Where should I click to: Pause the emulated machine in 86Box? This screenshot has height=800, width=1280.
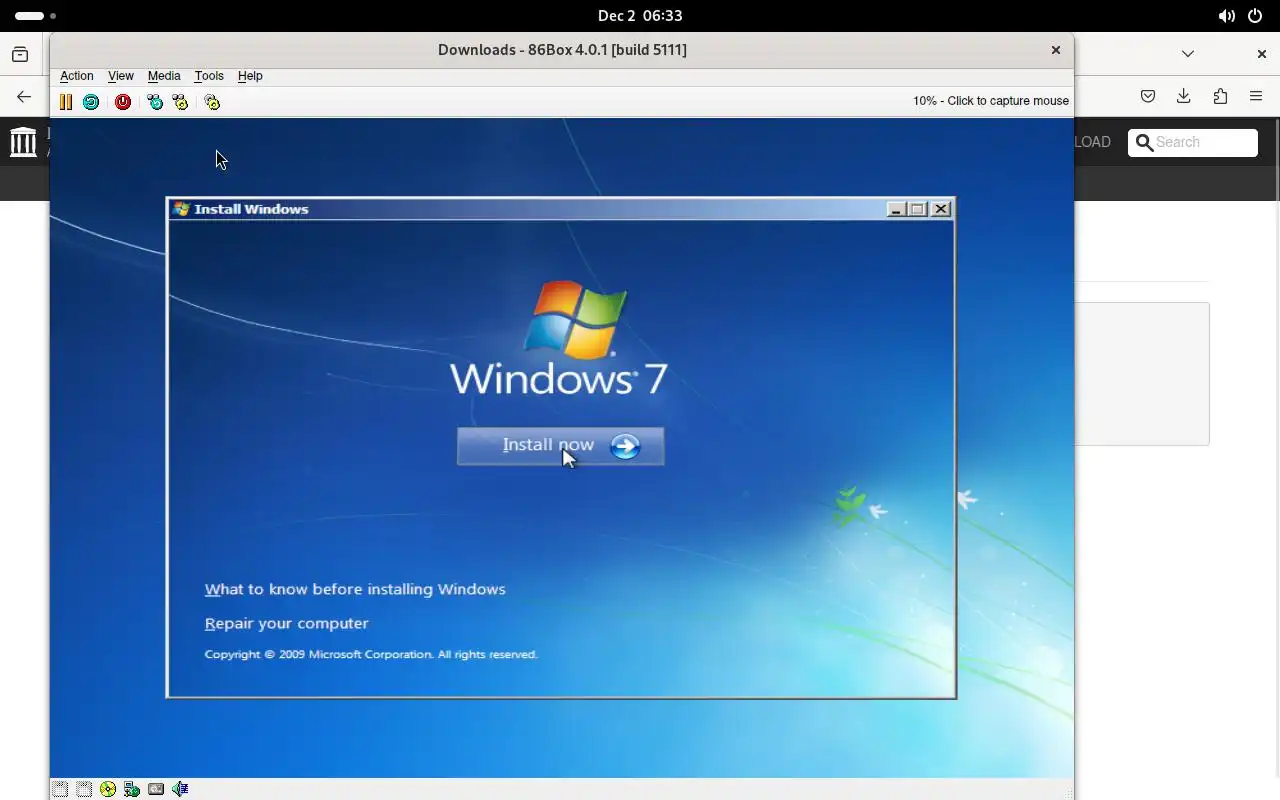66,102
